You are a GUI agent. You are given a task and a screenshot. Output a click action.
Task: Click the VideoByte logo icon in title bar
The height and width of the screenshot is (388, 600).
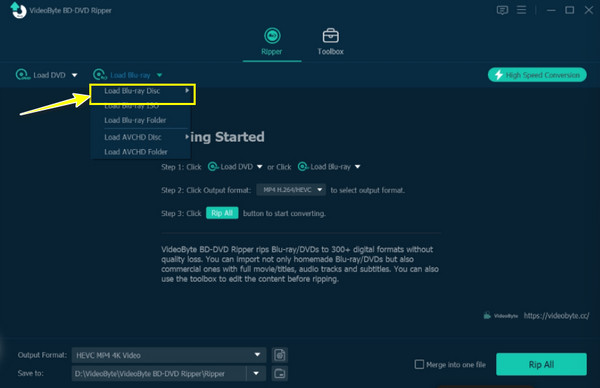click(18, 10)
